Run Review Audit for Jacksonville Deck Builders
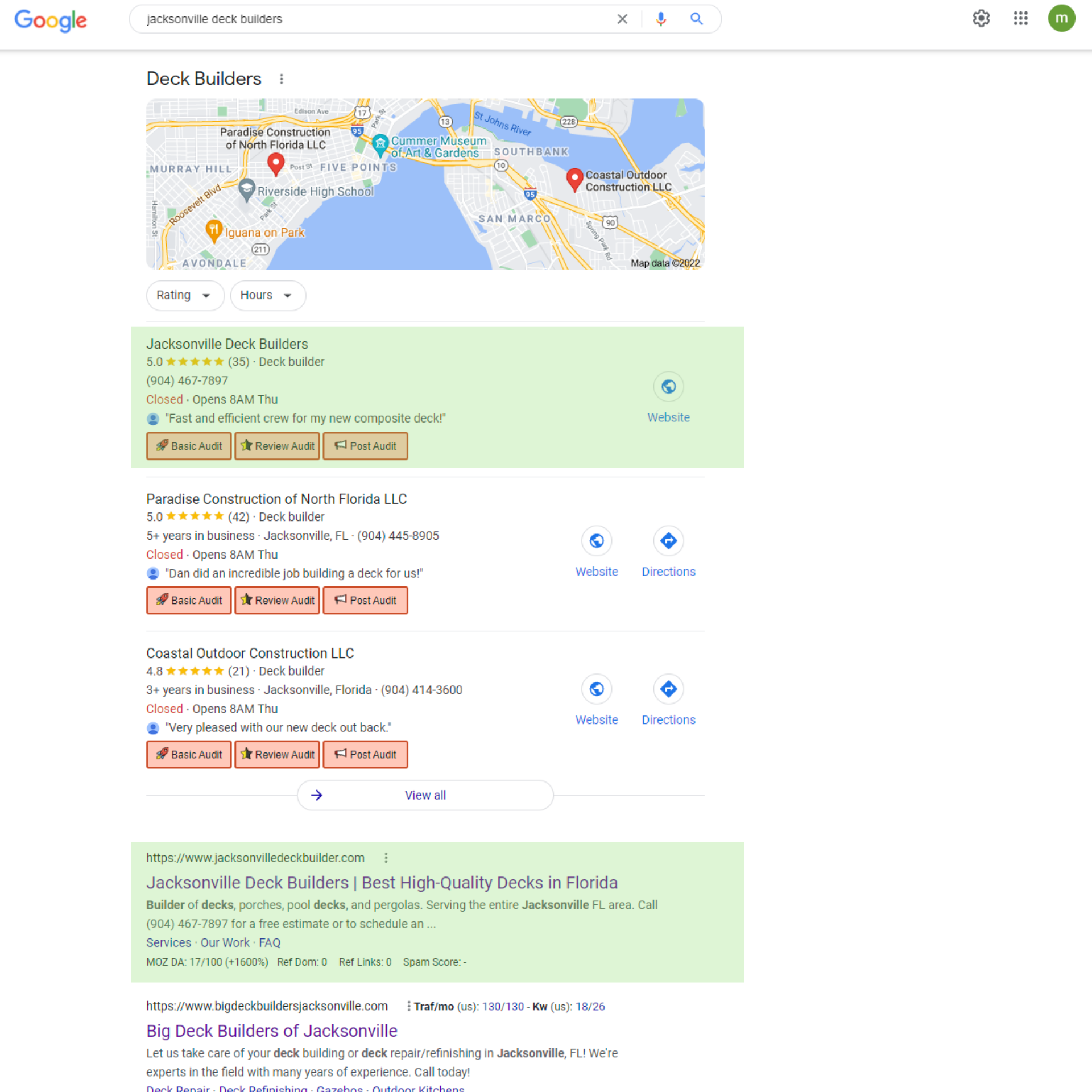This screenshot has height=1092, width=1092. point(277,446)
